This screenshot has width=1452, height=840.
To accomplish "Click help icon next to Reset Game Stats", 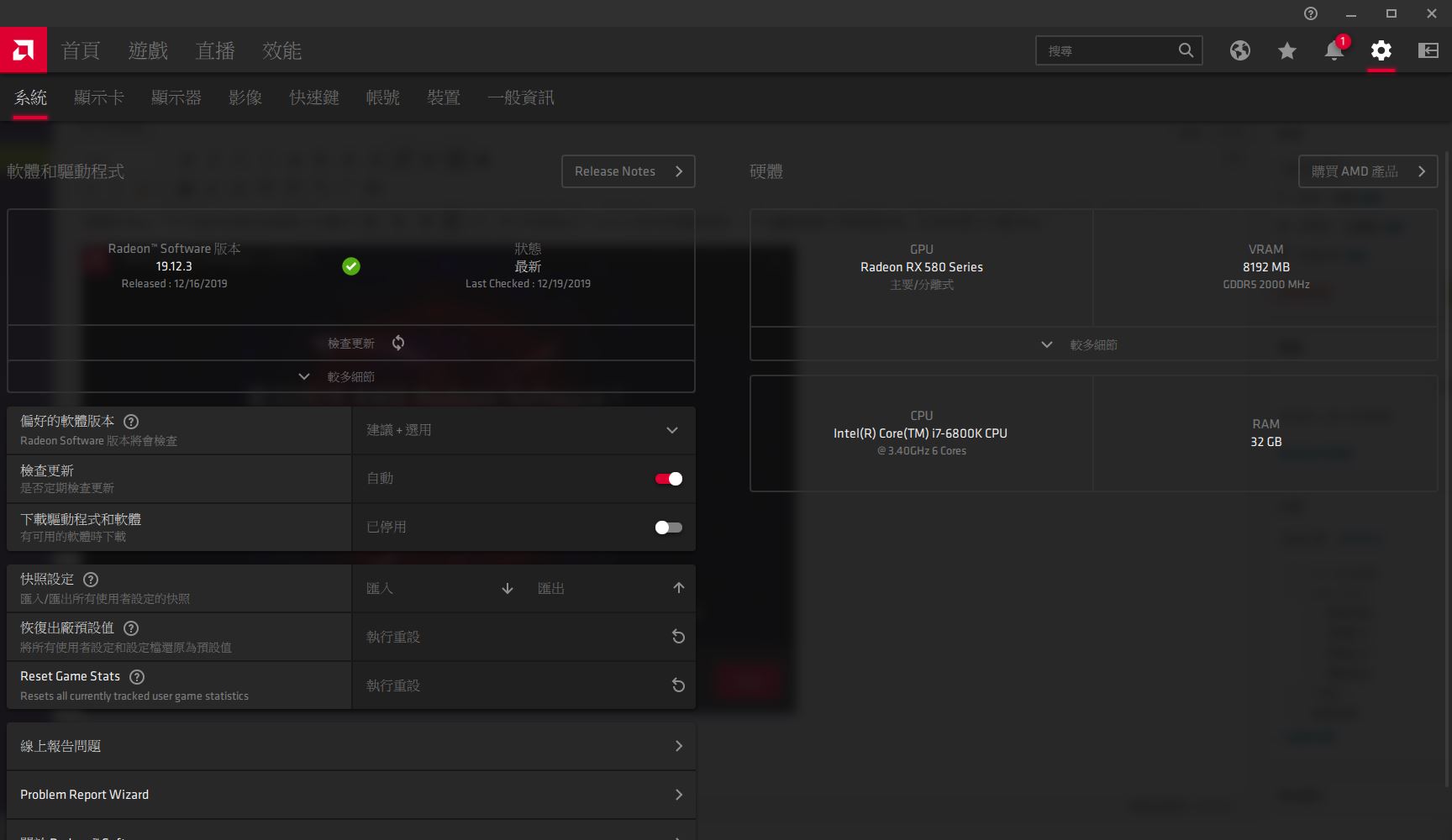I will coord(137,677).
